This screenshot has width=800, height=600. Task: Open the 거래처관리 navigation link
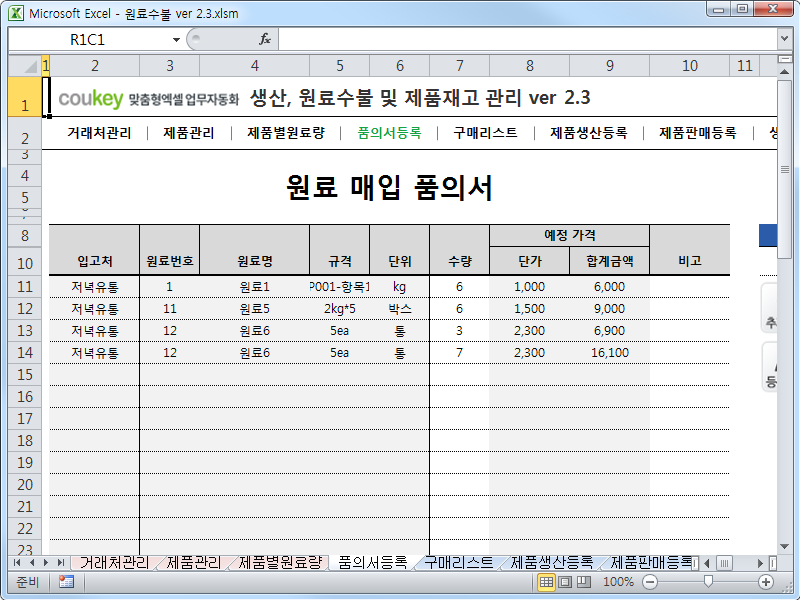tap(99, 133)
